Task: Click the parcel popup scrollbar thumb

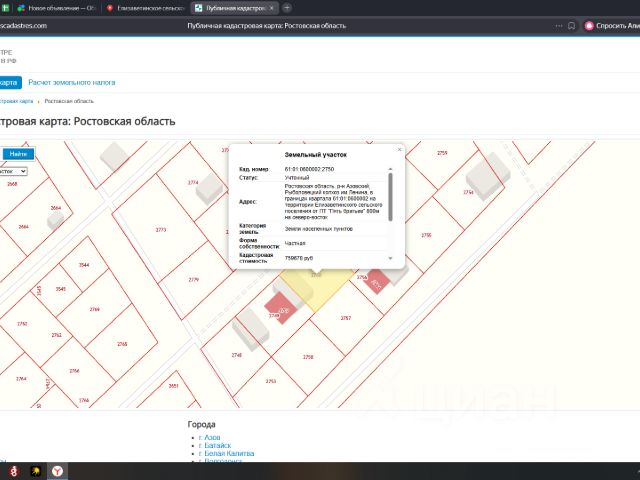Action: tap(390, 197)
